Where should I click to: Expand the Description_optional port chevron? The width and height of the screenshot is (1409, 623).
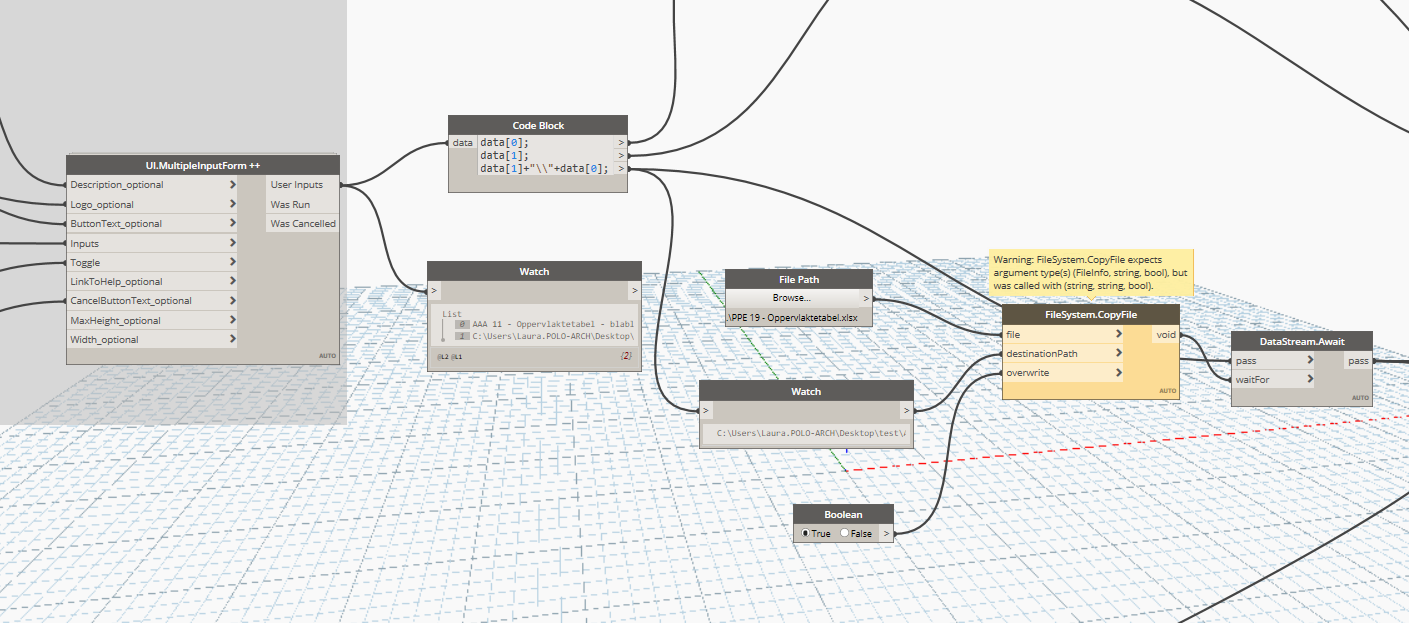point(233,185)
